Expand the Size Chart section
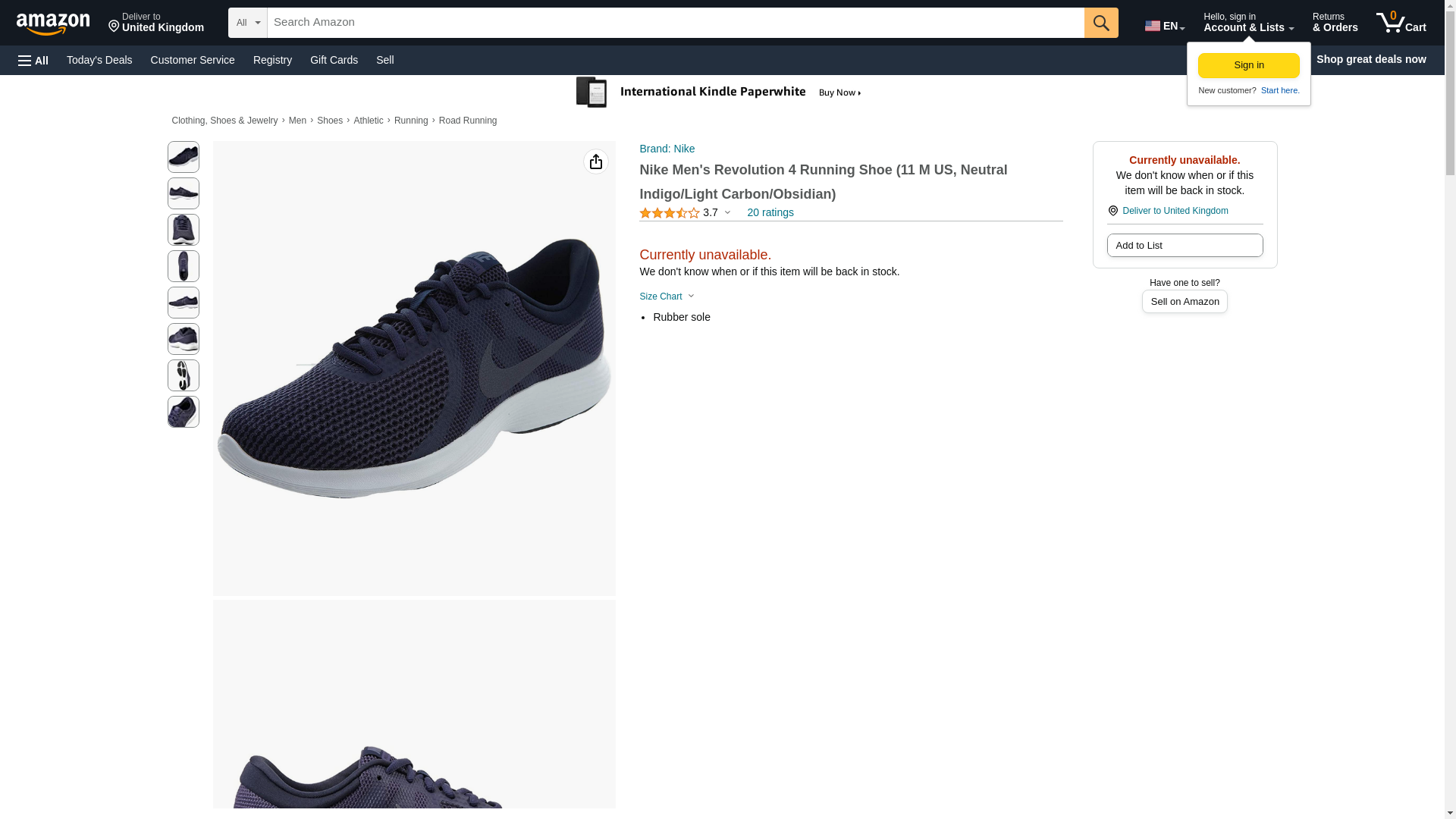1456x819 pixels. (666, 297)
